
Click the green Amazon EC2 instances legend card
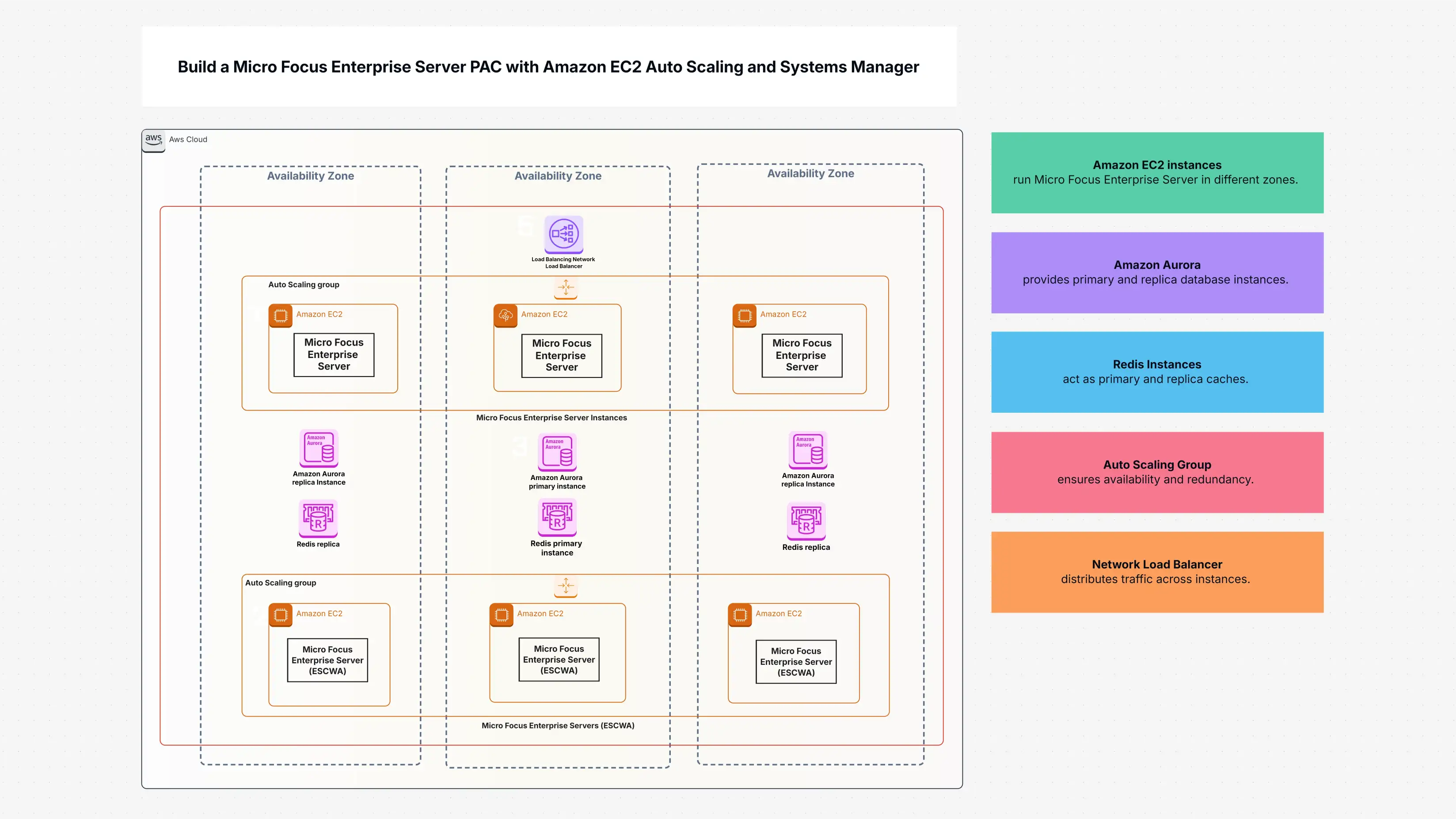coord(1156,172)
